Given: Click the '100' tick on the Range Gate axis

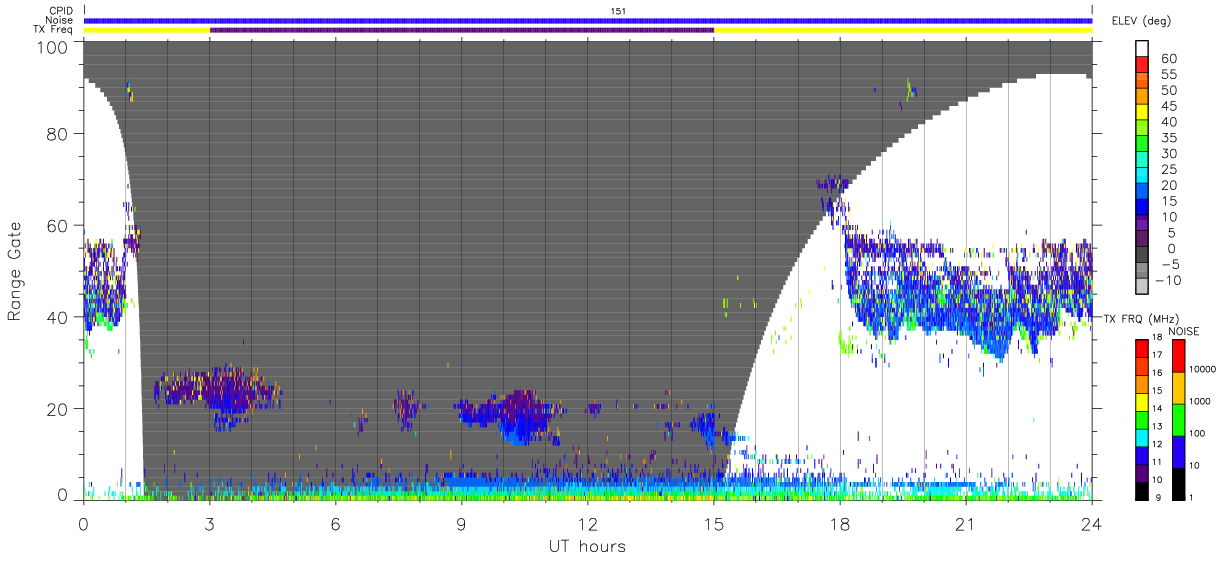Looking at the screenshot, I should tap(52, 47).
